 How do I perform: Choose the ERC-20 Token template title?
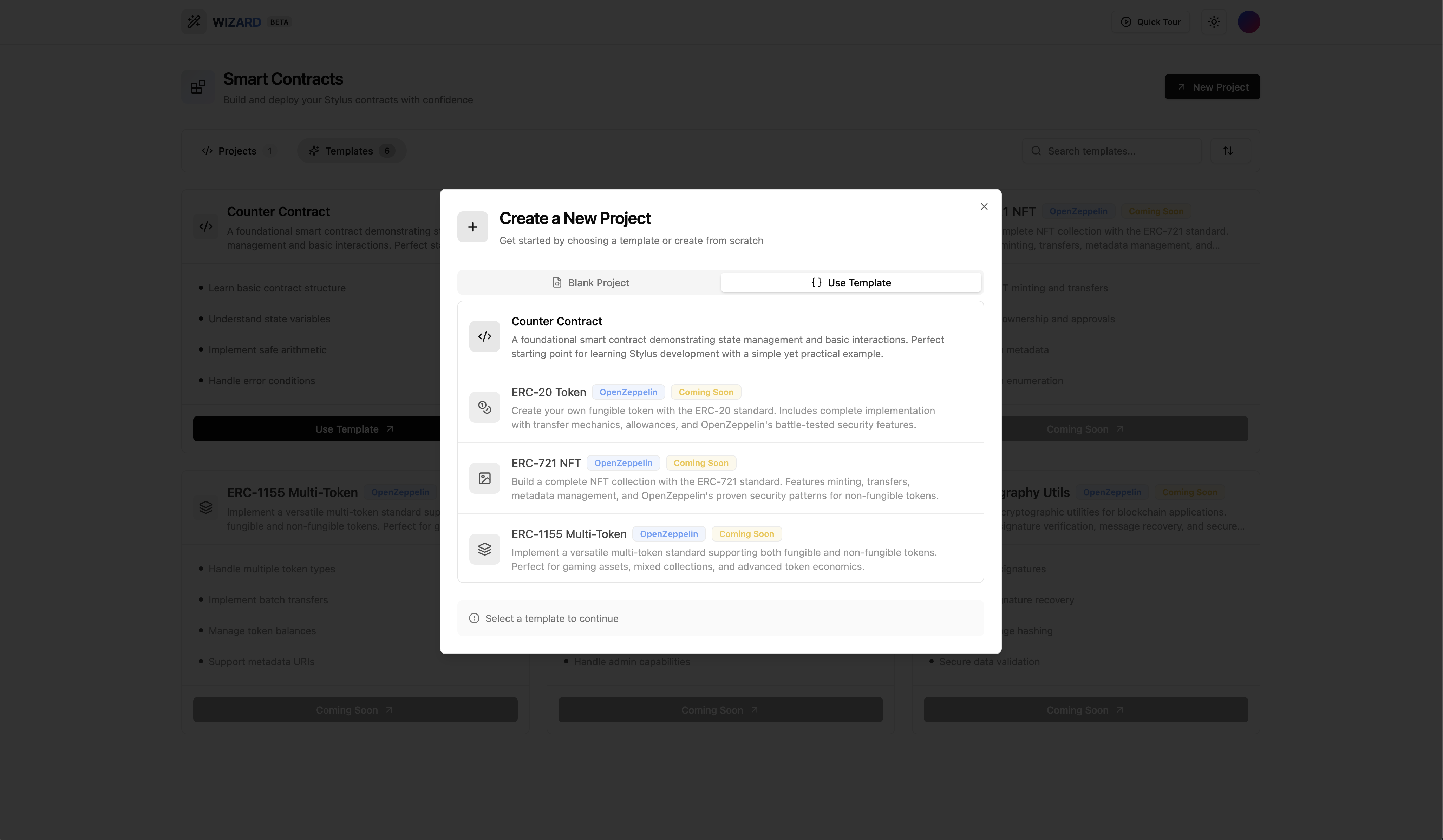[x=549, y=392]
